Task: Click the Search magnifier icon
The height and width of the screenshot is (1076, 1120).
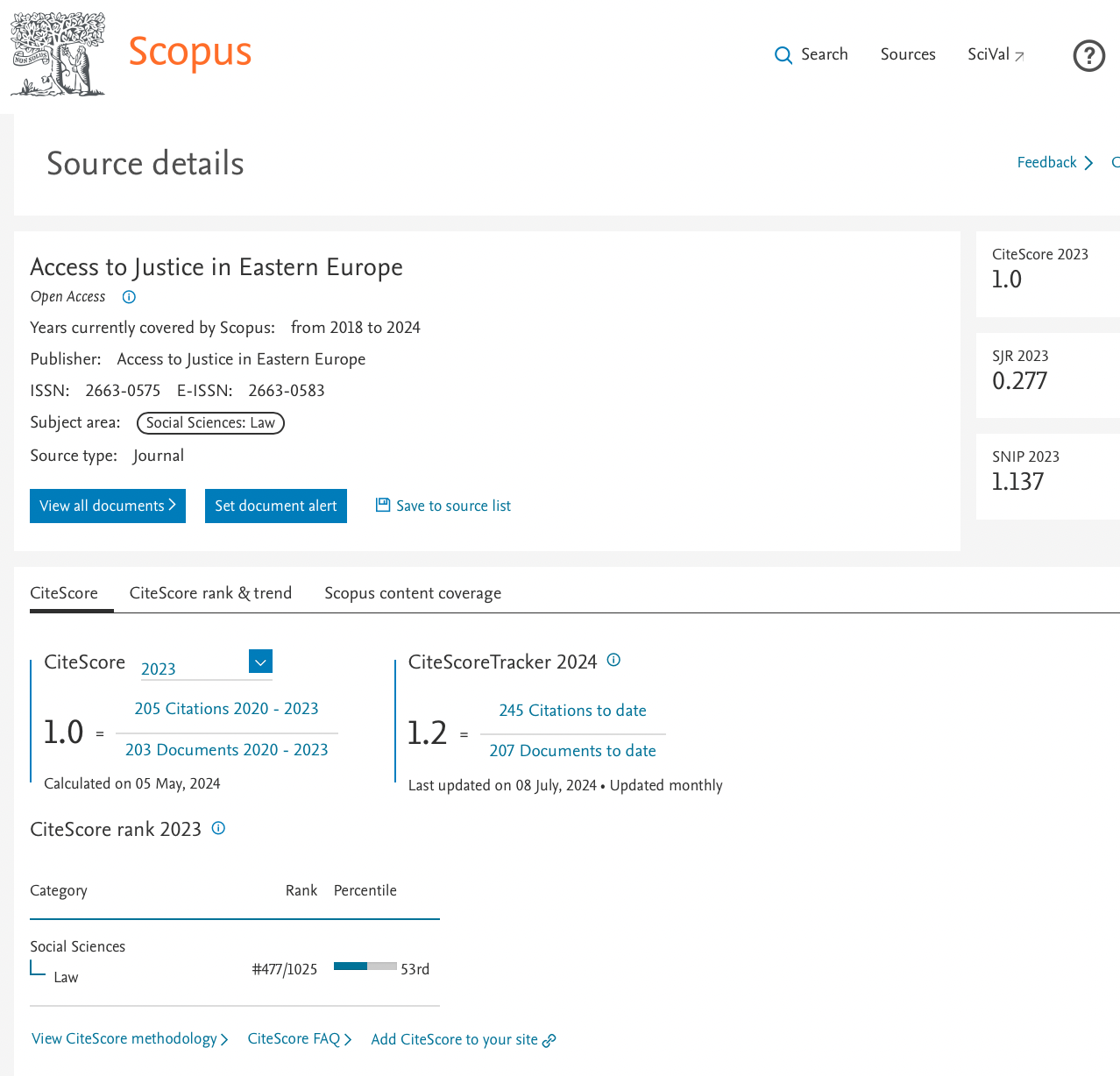Action: pyautogui.click(x=783, y=55)
